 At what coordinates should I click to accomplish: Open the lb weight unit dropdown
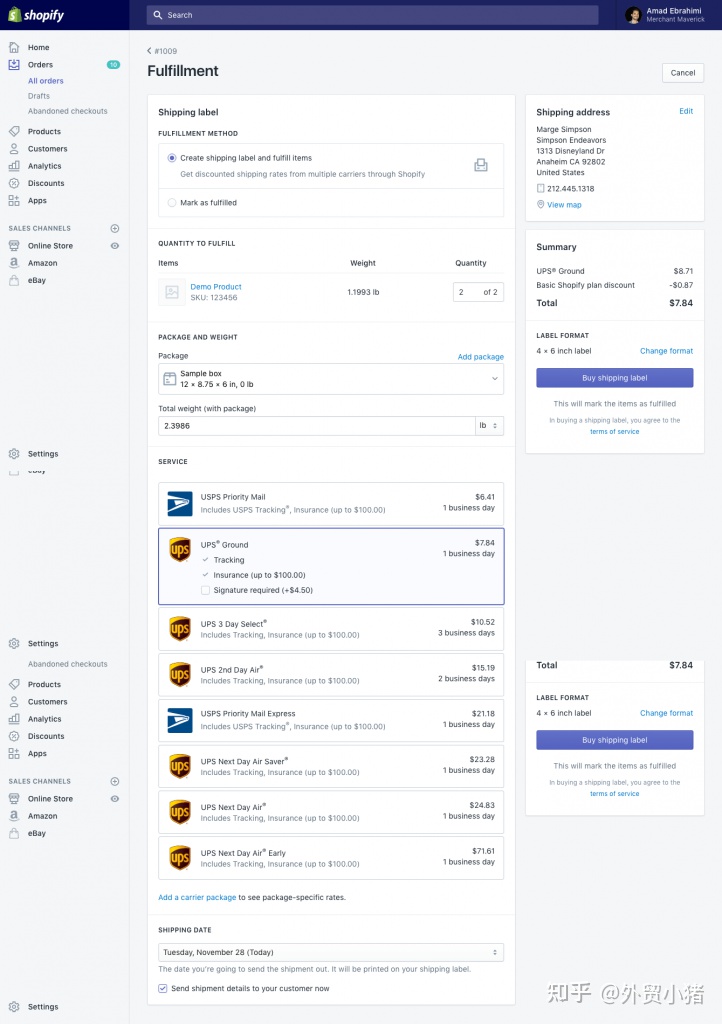tap(489, 425)
